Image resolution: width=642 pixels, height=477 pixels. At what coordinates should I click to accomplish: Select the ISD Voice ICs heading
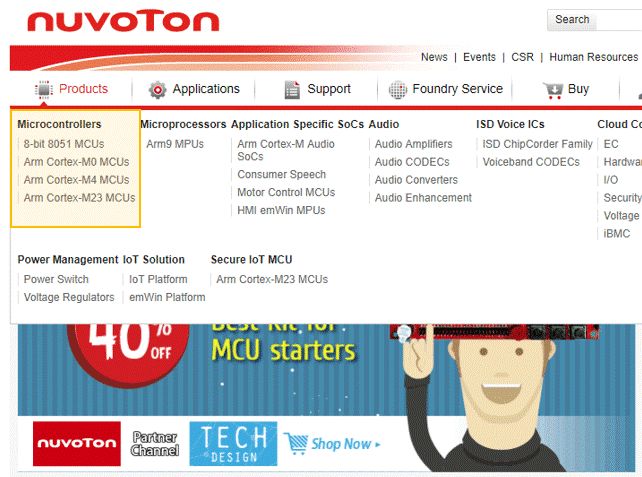[x=510, y=124]
